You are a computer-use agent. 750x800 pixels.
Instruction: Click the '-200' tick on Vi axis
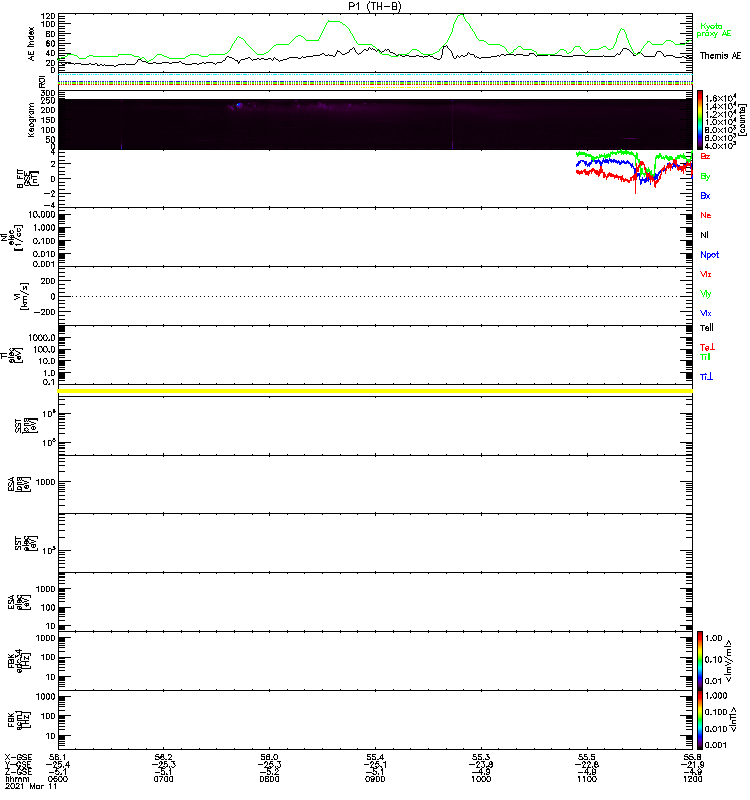44,312
